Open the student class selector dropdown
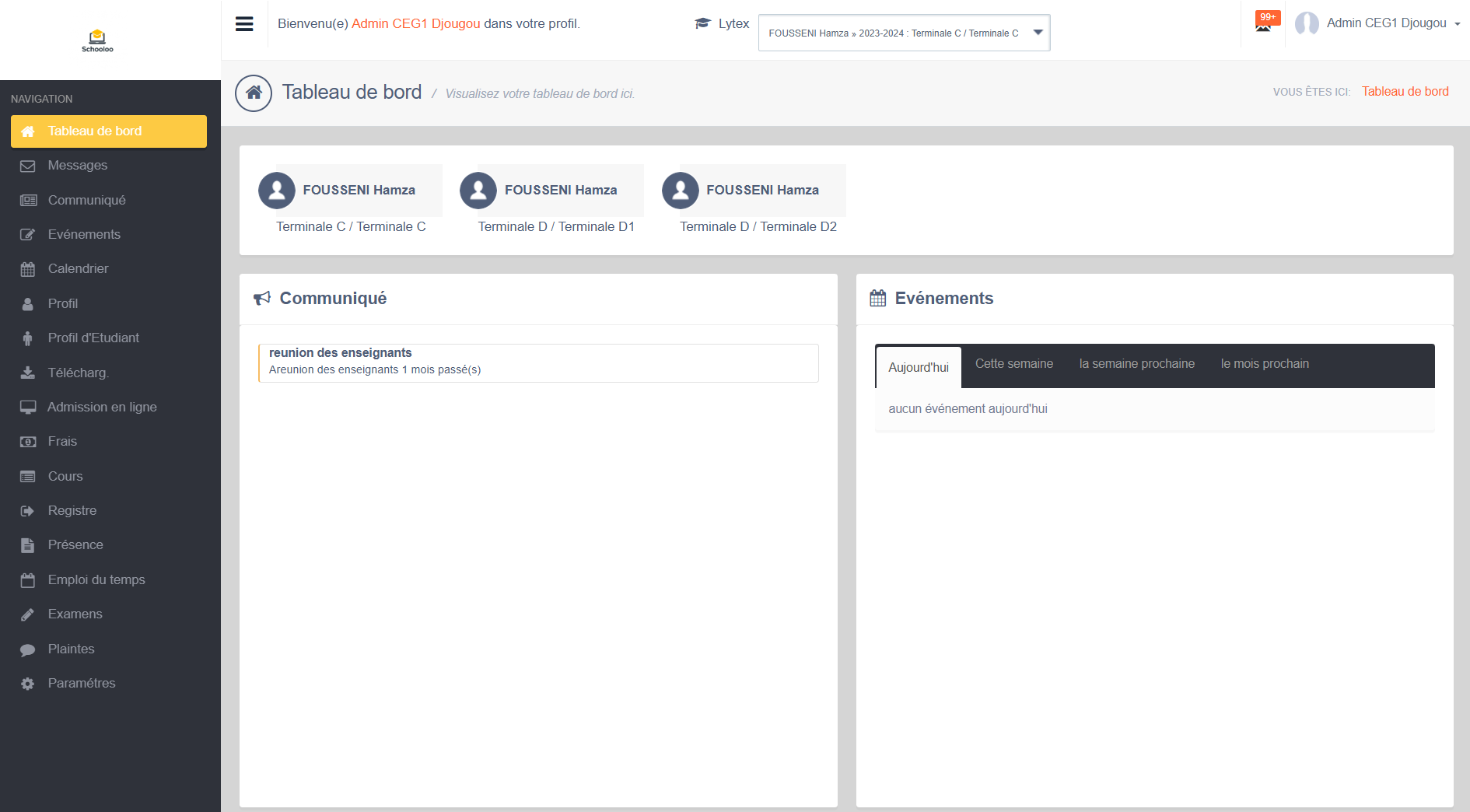 pos(904,33)
